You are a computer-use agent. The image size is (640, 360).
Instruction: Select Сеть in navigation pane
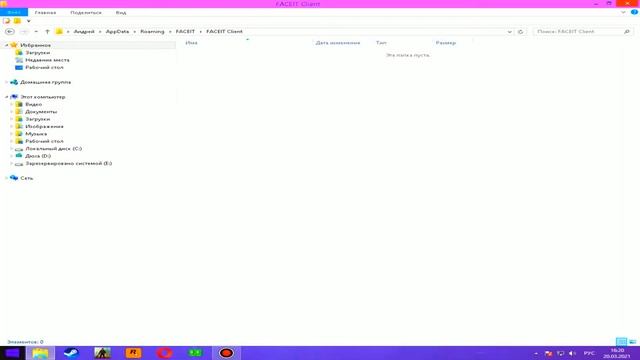point(27,178)
